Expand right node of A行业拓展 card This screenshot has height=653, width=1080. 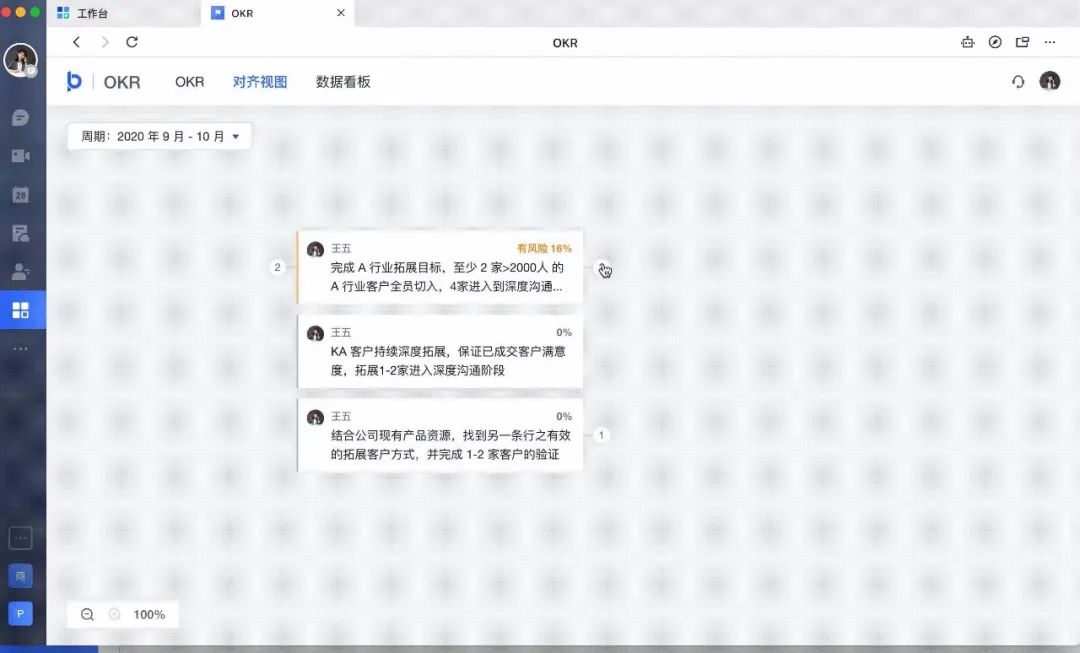click(601, 267)
